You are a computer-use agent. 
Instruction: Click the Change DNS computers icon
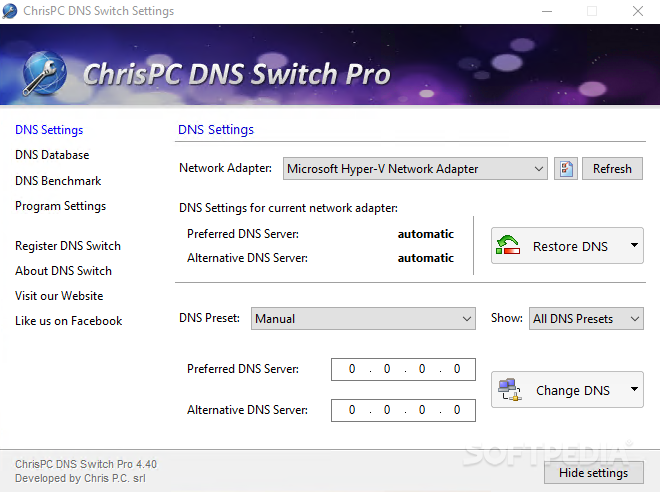click(x=509, y=389)
